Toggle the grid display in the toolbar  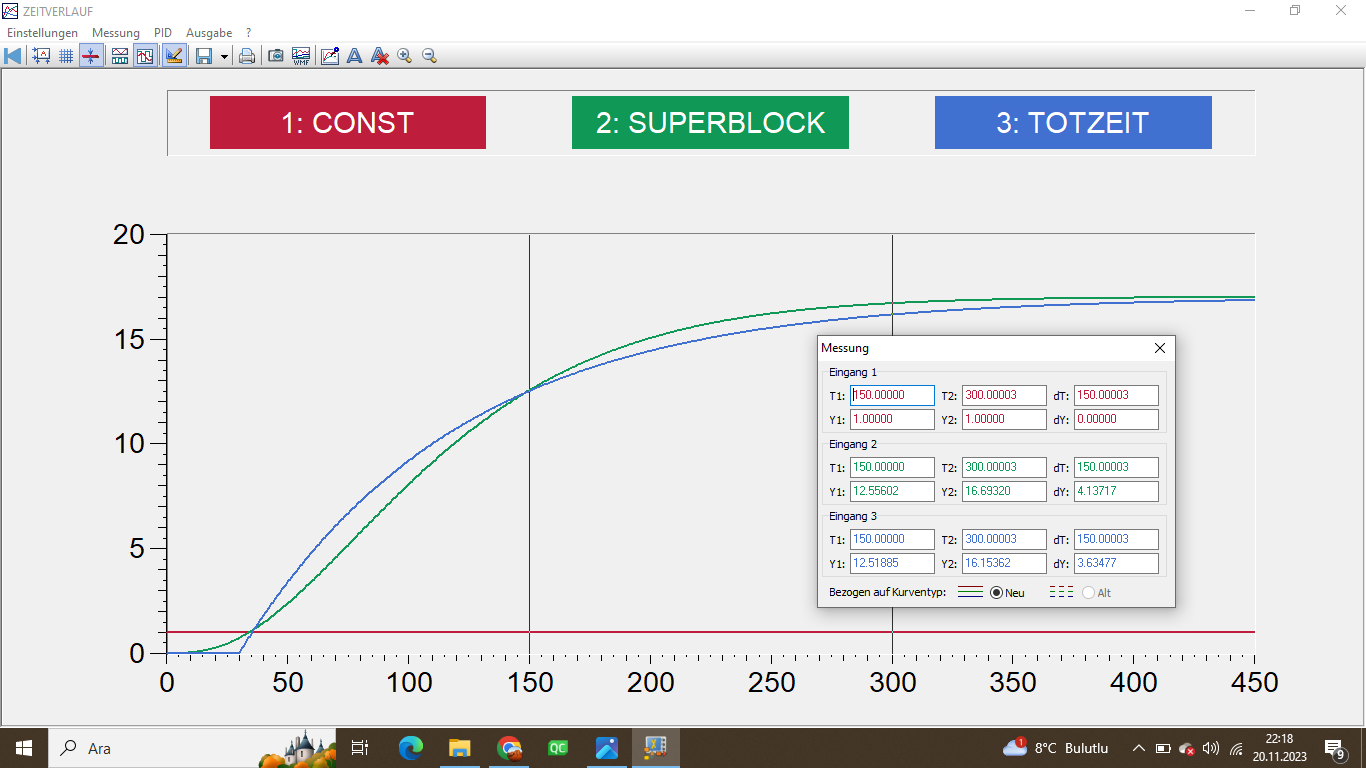(65, 56)
